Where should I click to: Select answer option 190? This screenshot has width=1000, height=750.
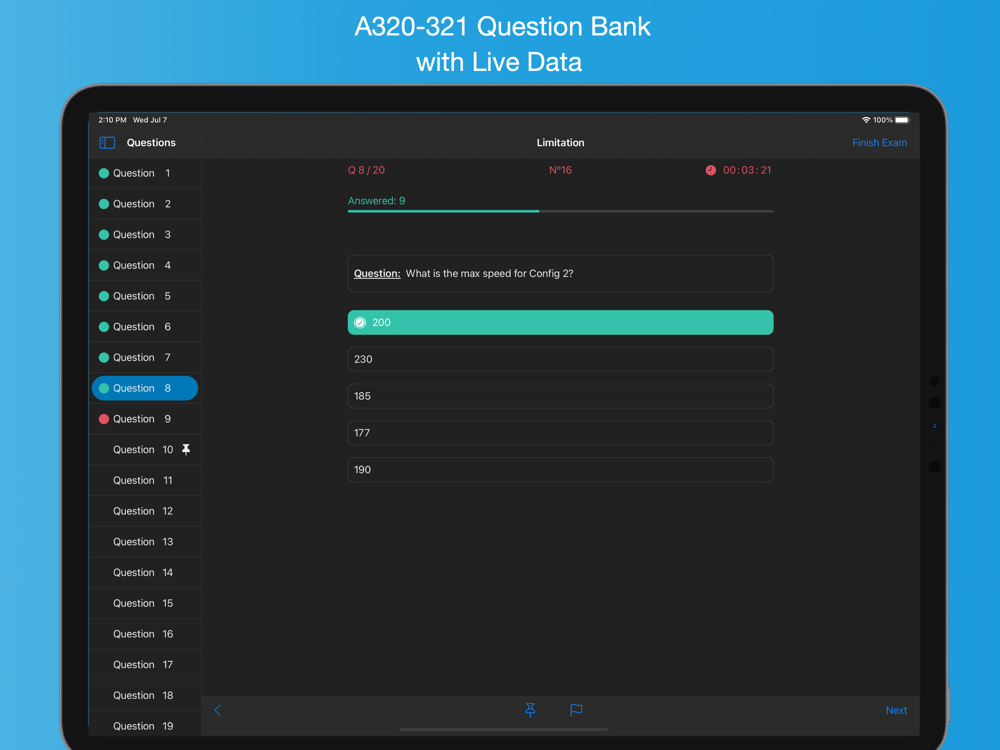point(560,470)
